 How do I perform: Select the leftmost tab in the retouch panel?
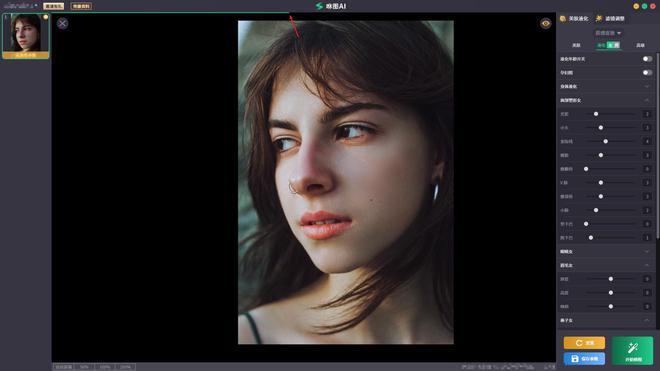(576, 45)
